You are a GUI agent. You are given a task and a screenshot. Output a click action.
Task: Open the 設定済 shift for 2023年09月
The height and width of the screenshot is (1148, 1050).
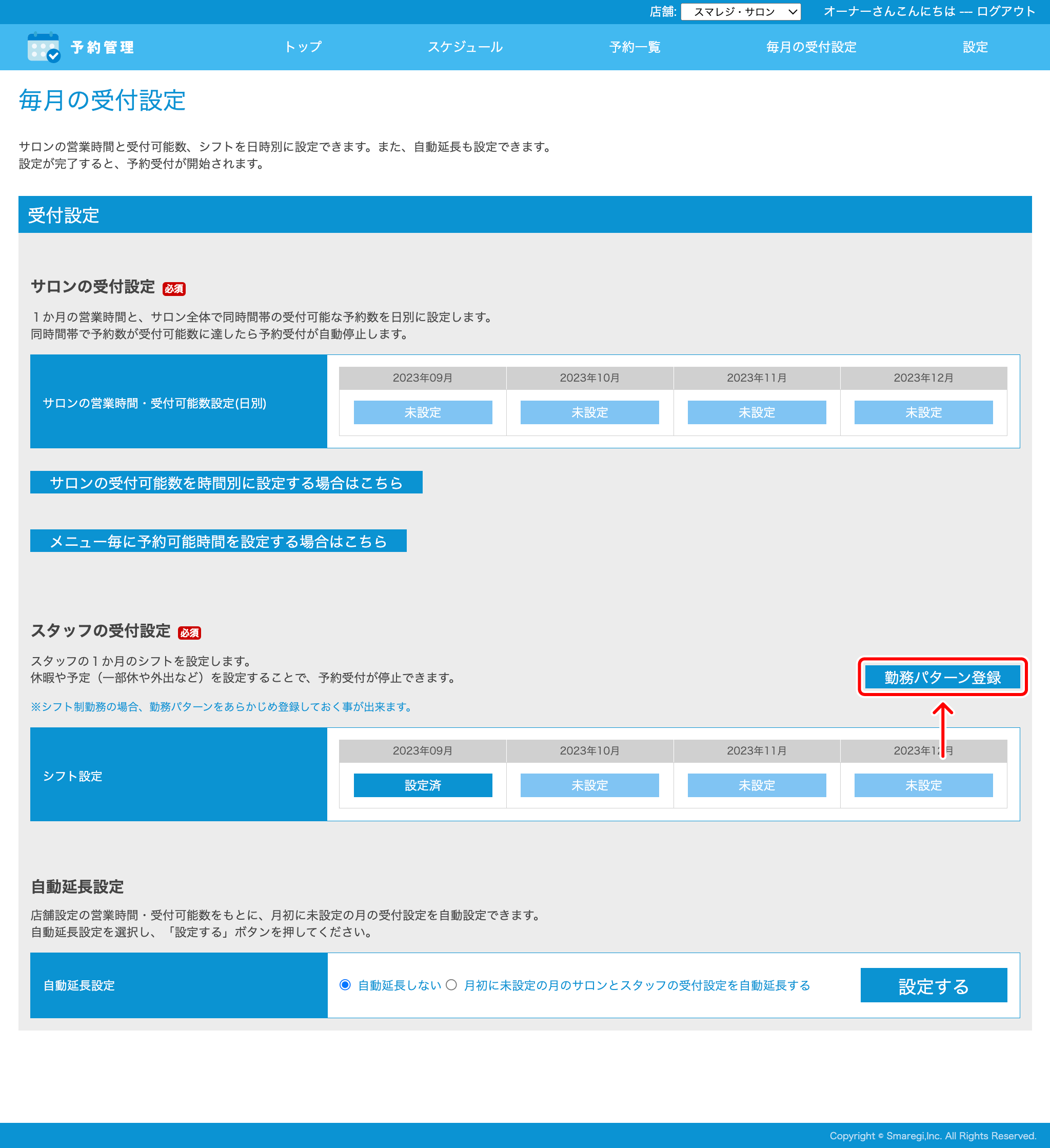[x=423, y=785]
